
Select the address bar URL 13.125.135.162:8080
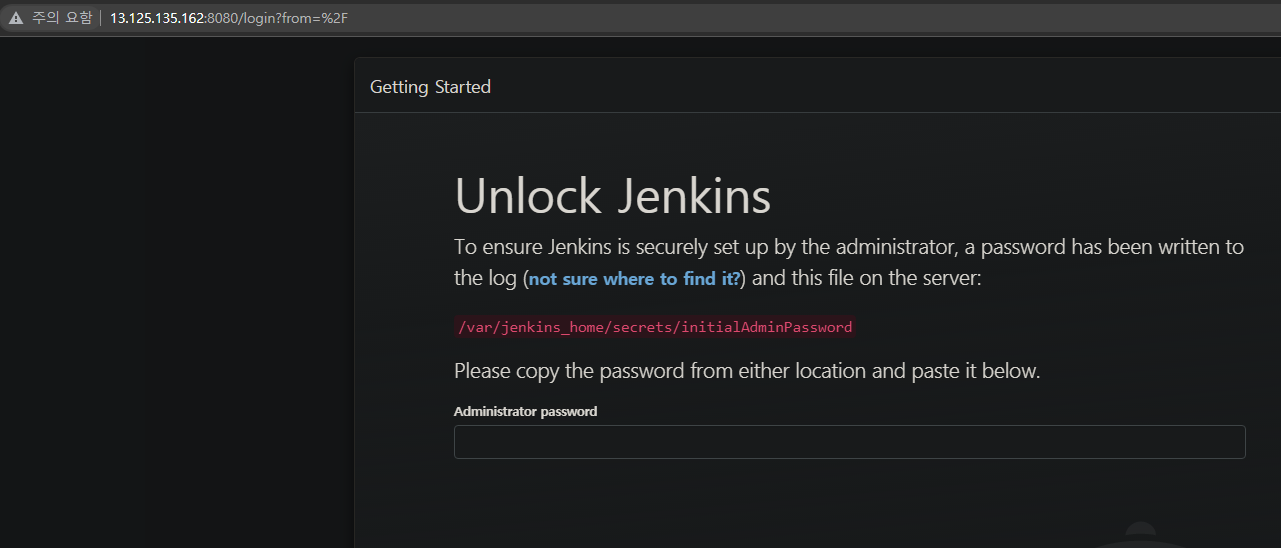pyautogui.click(x=229, y=18)
